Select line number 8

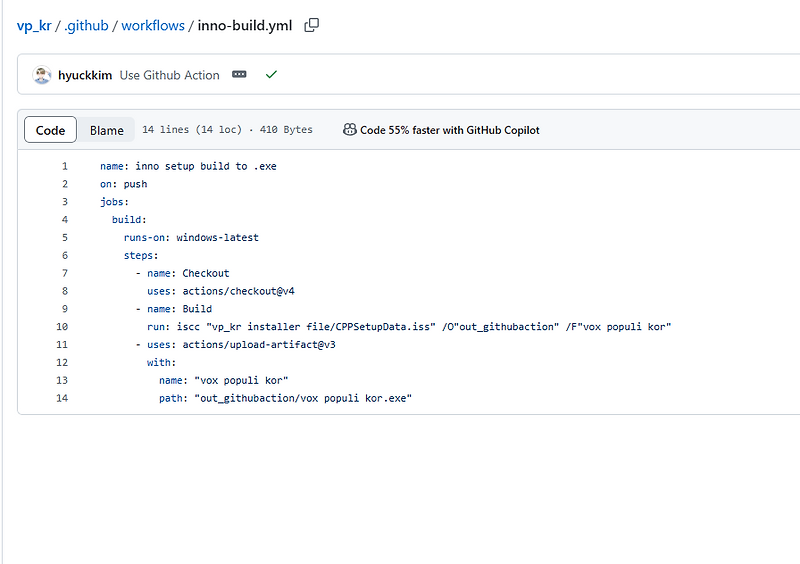pyautogui.click(x=65, y=291)
